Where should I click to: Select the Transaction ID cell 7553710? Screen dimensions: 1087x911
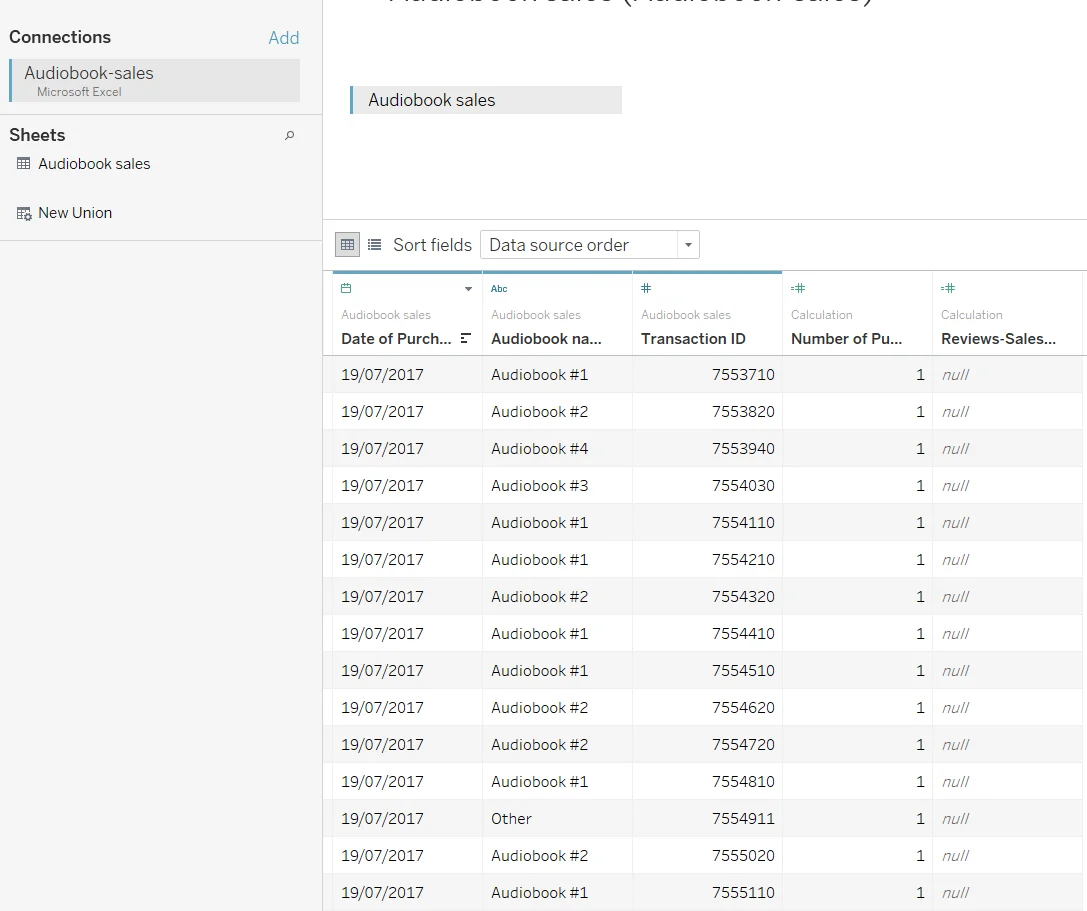[x=742, y=375]
